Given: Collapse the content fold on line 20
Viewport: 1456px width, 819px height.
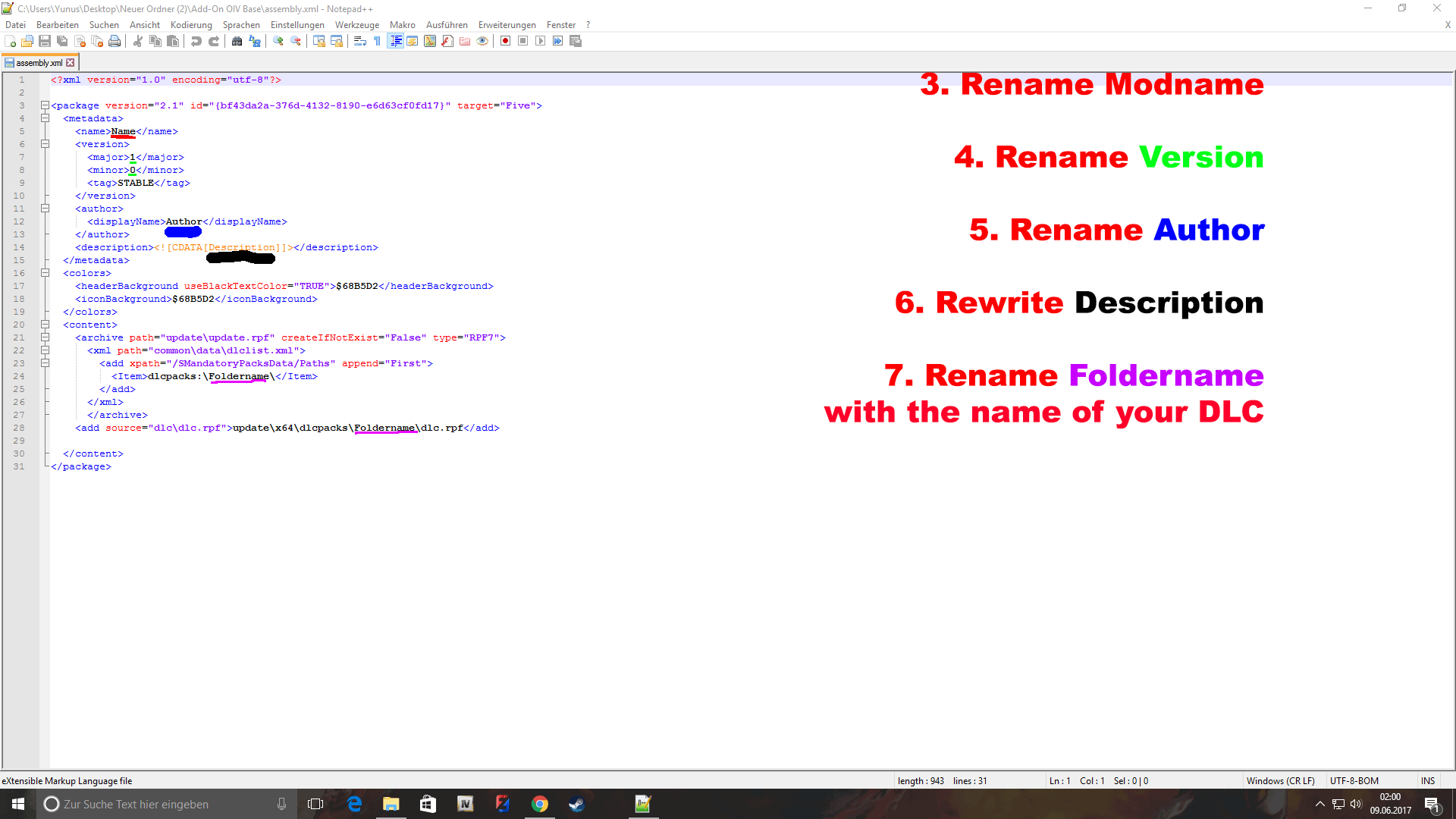Looking at the screenshot, I should click(45, 325).
